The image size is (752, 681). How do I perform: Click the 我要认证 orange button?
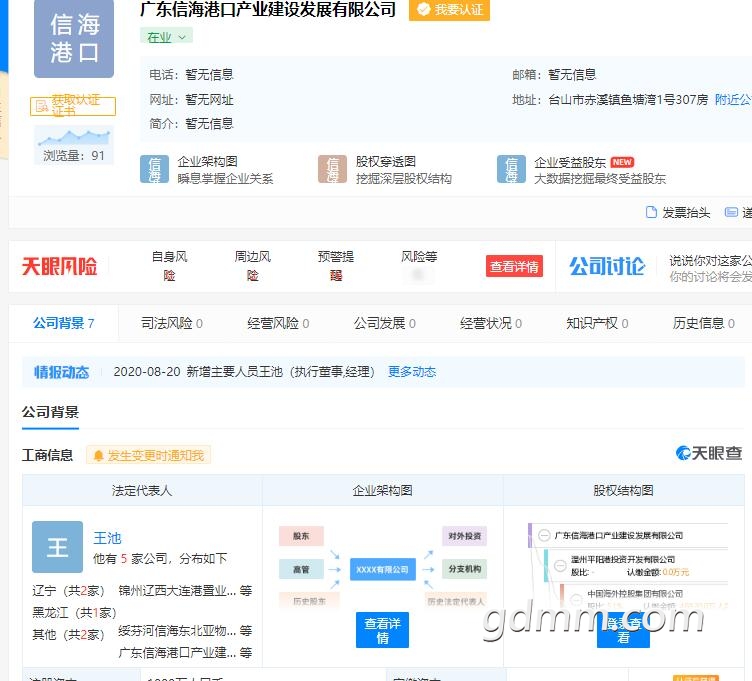449,10
